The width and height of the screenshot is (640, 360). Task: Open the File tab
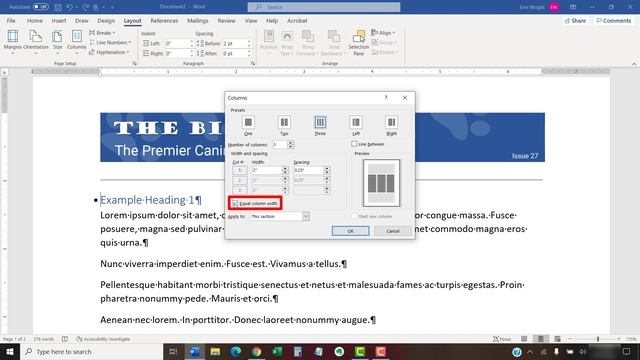click(11, 20)
